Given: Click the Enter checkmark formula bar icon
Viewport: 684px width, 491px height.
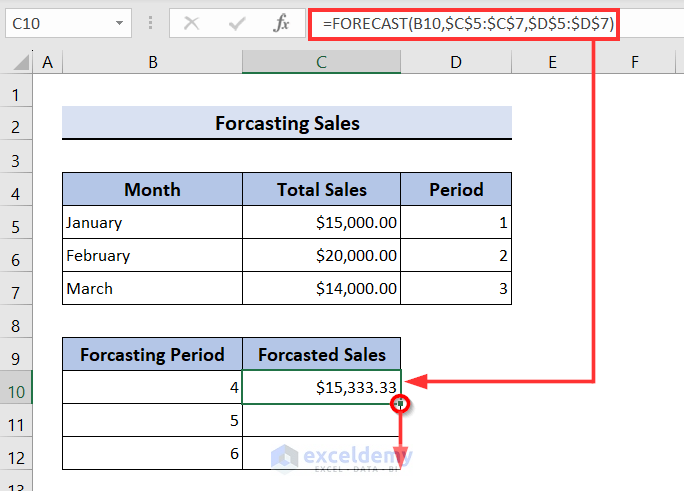Looking at the screenshot, I should click(237, 22).
